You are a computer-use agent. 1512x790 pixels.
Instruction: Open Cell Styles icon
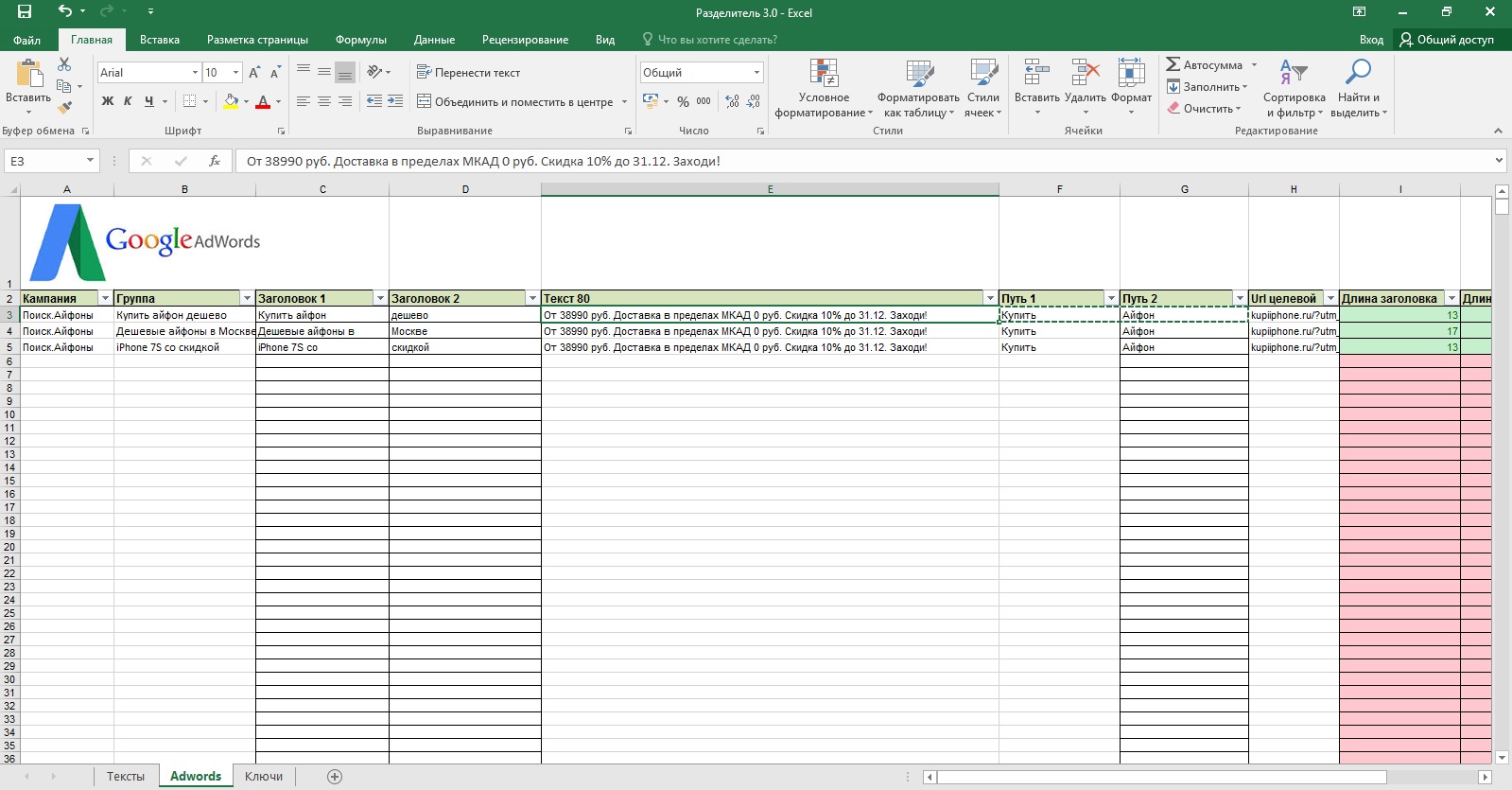pyautogui.click(x=983, y=73)
